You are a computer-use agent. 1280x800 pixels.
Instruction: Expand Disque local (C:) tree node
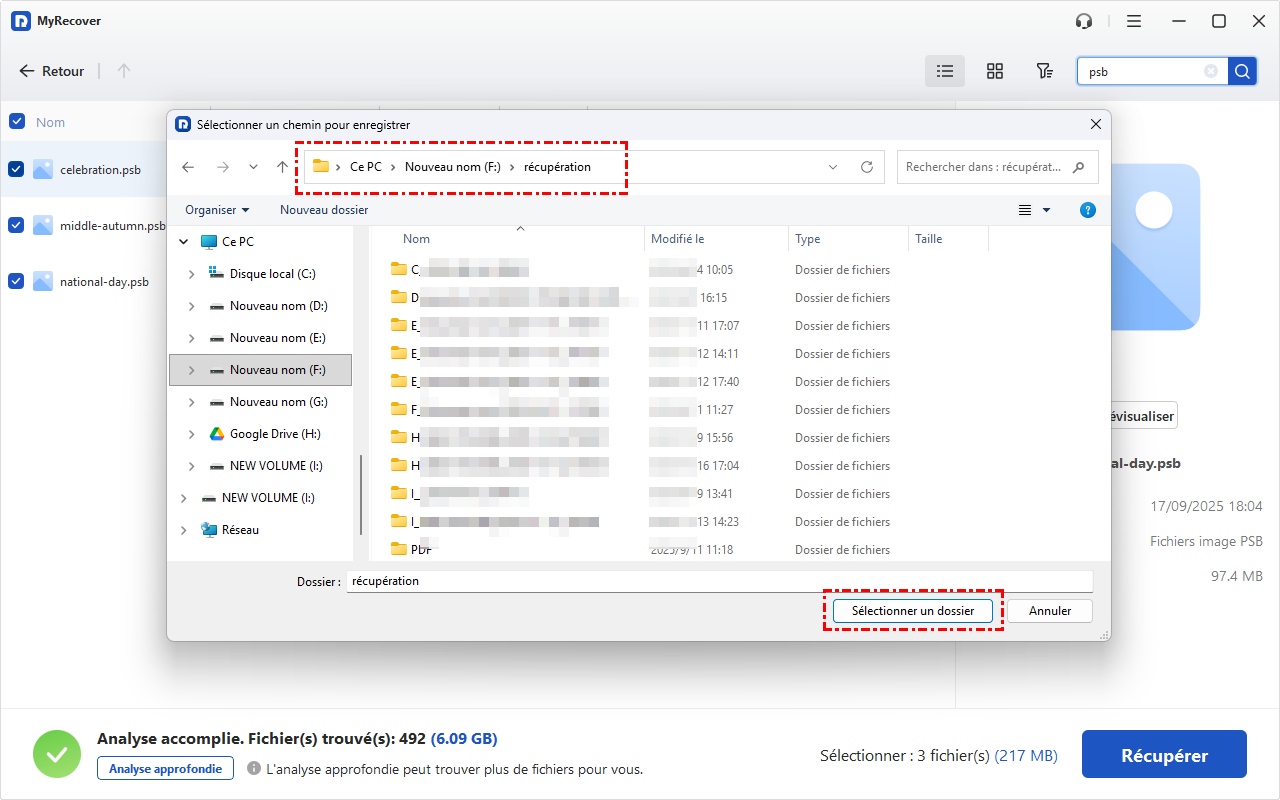[x=191, y=274]
